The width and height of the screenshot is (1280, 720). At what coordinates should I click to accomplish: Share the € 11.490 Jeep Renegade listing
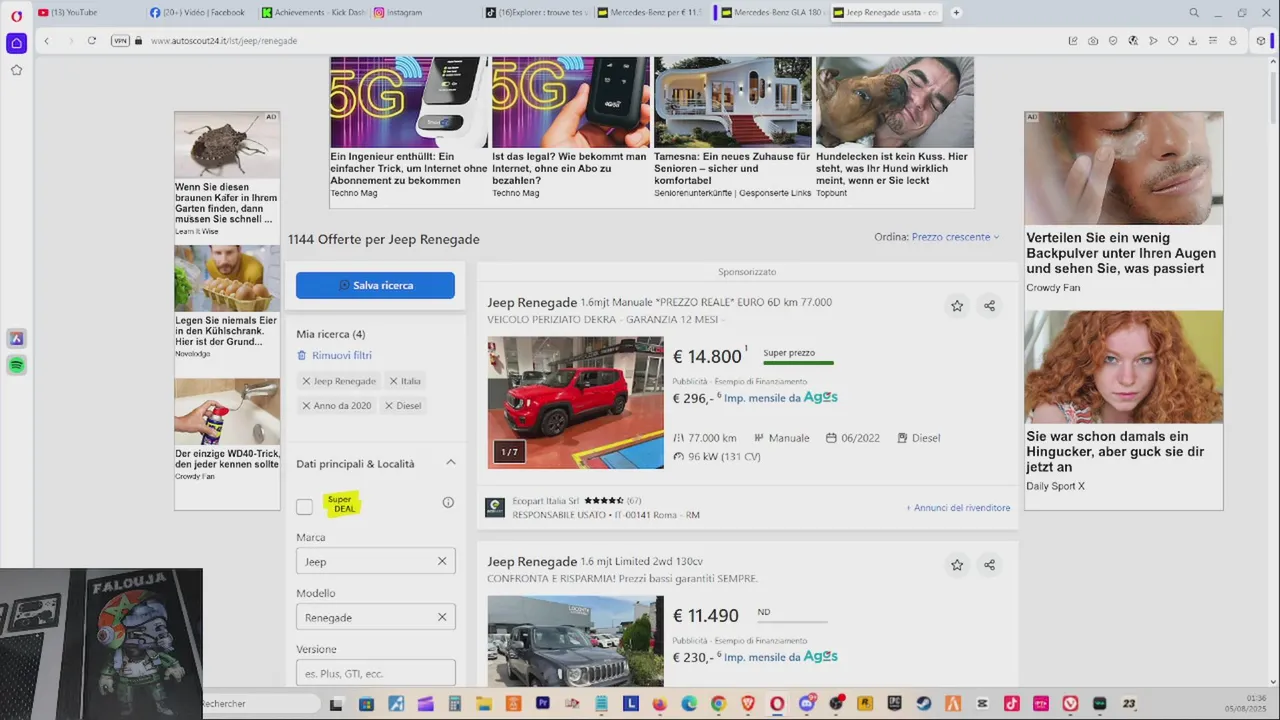(x=989, y=565)
